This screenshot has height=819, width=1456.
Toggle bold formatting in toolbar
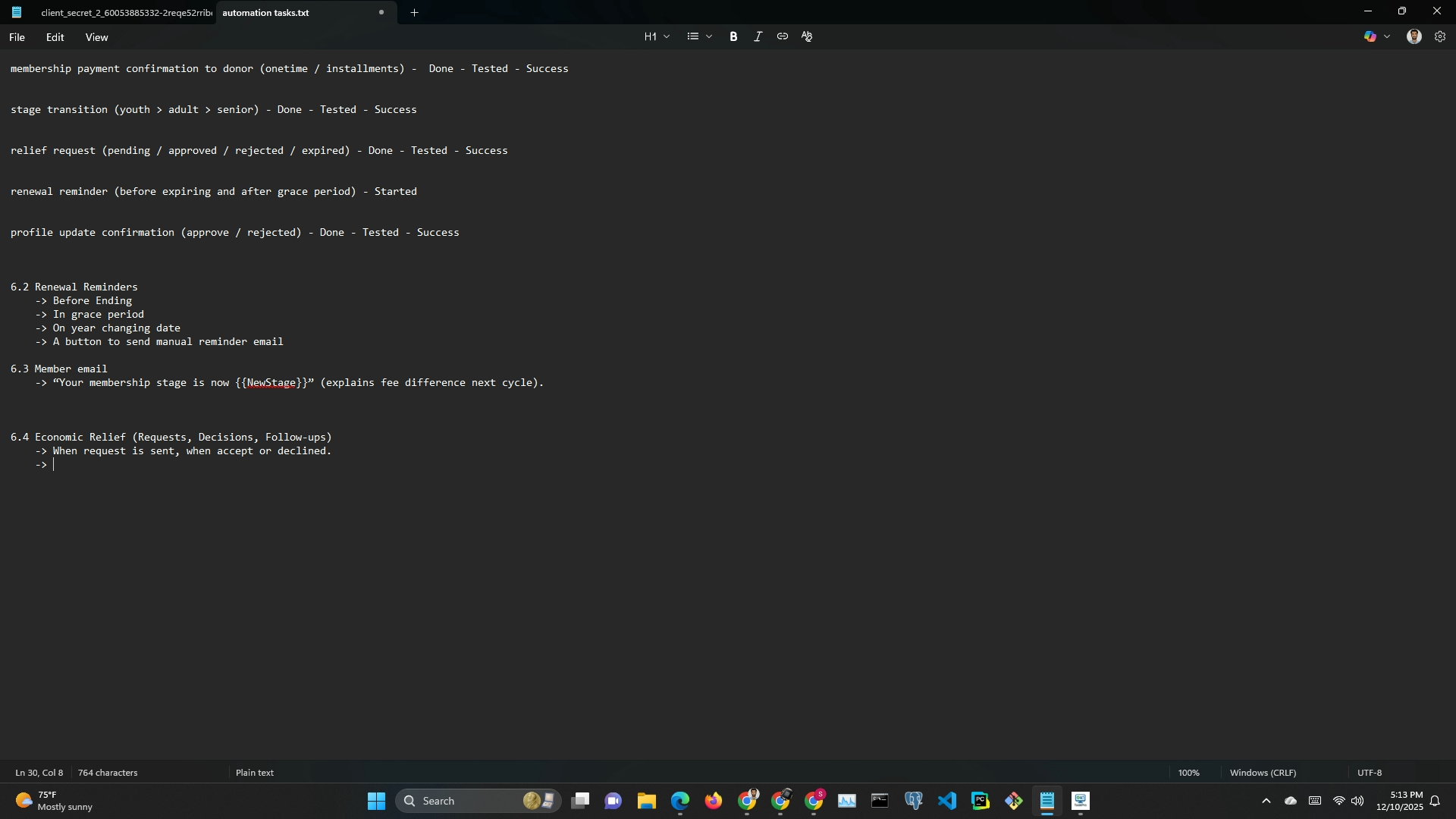[x=733, y=36]
